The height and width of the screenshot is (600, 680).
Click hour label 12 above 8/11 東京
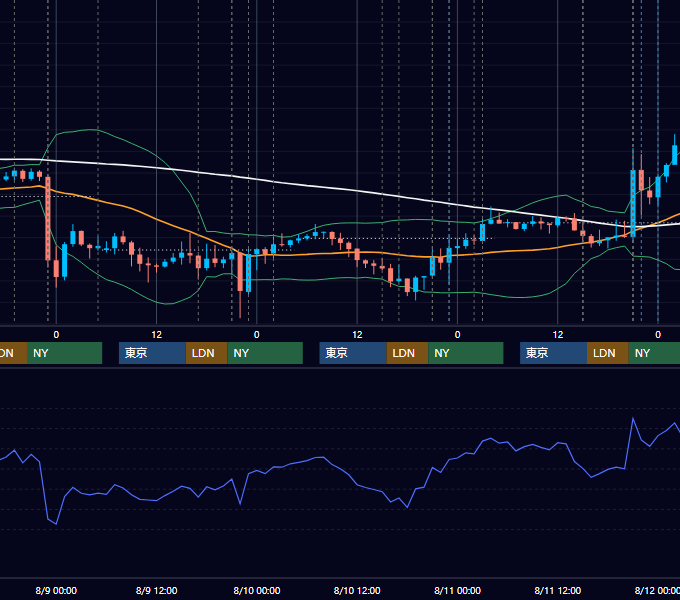pyautogui.click(x=558, y=335)
